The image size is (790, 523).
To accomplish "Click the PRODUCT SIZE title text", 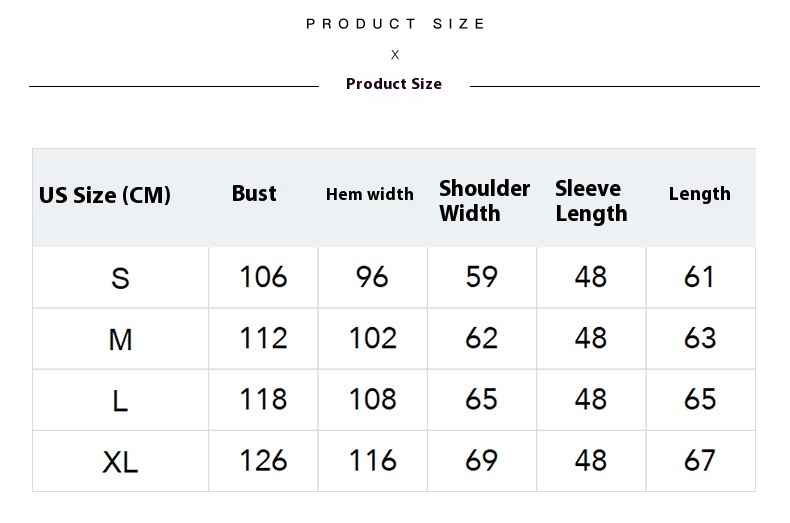I will tap(395, 24).
